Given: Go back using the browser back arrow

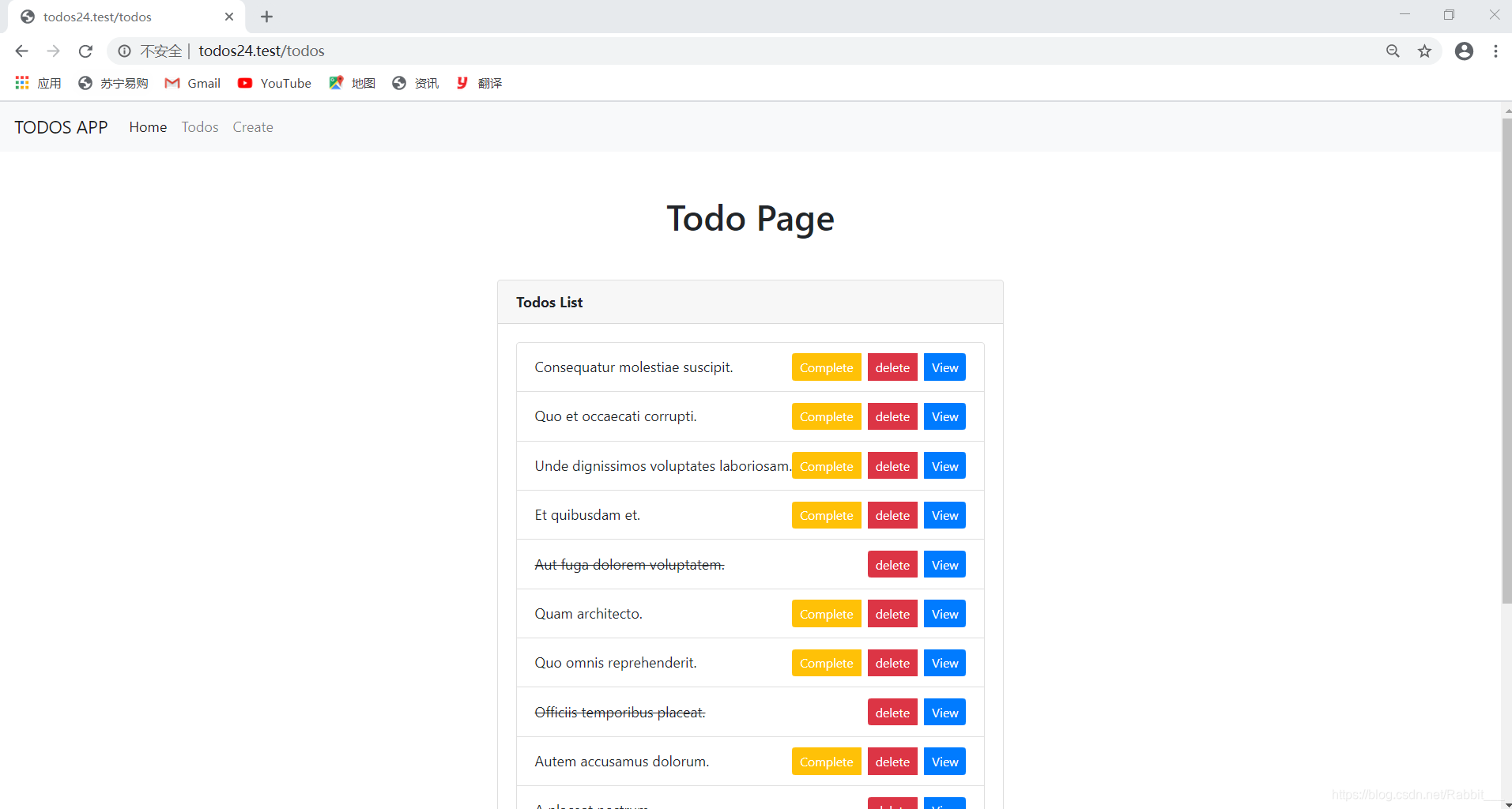Looking at the screenshot, I should click(21, 51).
